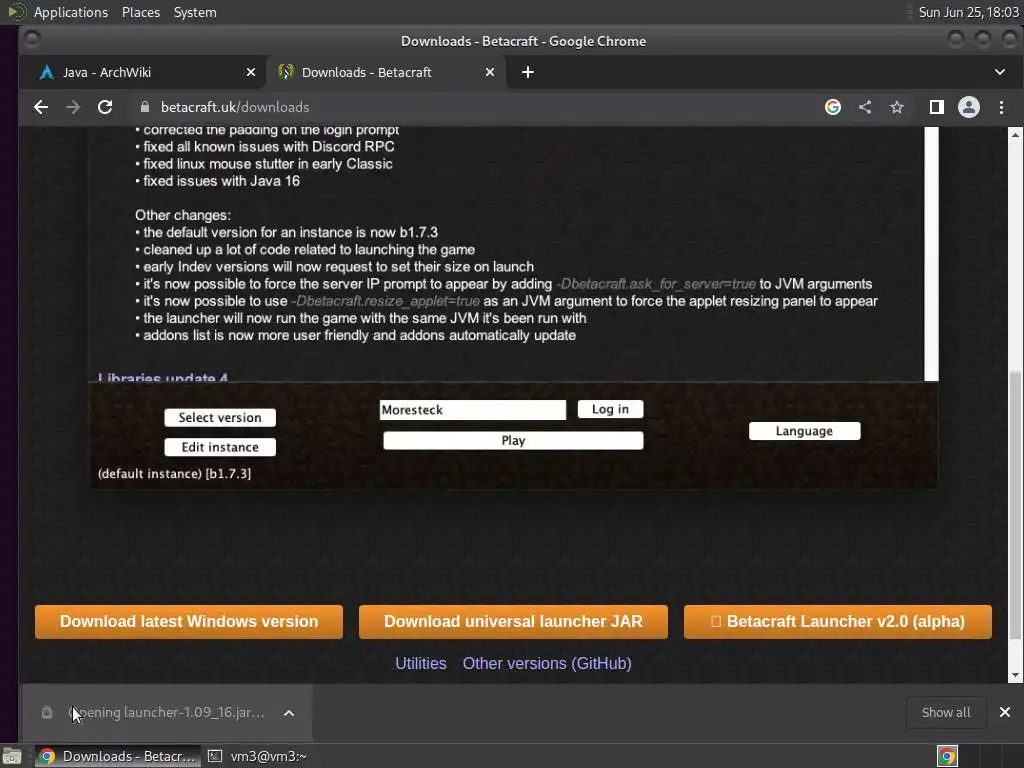Click the site security lock icon
Screen dimensions: 1024x768
pos(145,107)
